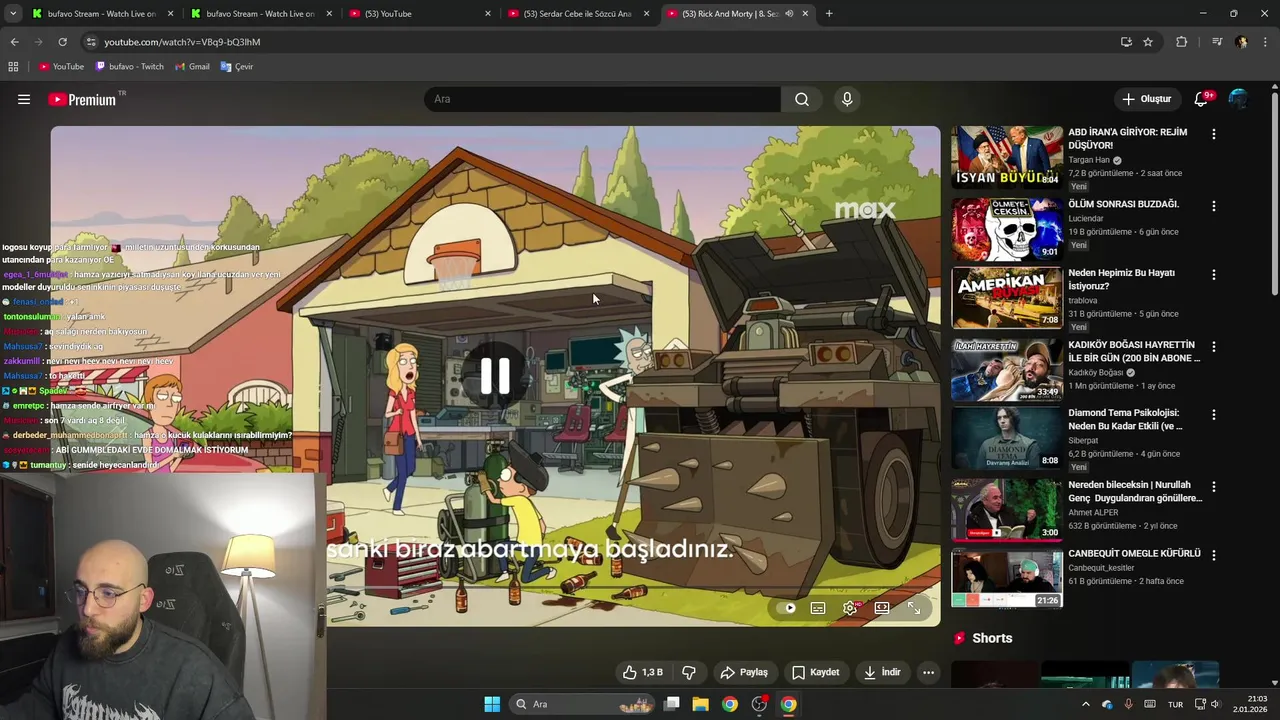Switch to (53) YouTube tab

point(418,14)
